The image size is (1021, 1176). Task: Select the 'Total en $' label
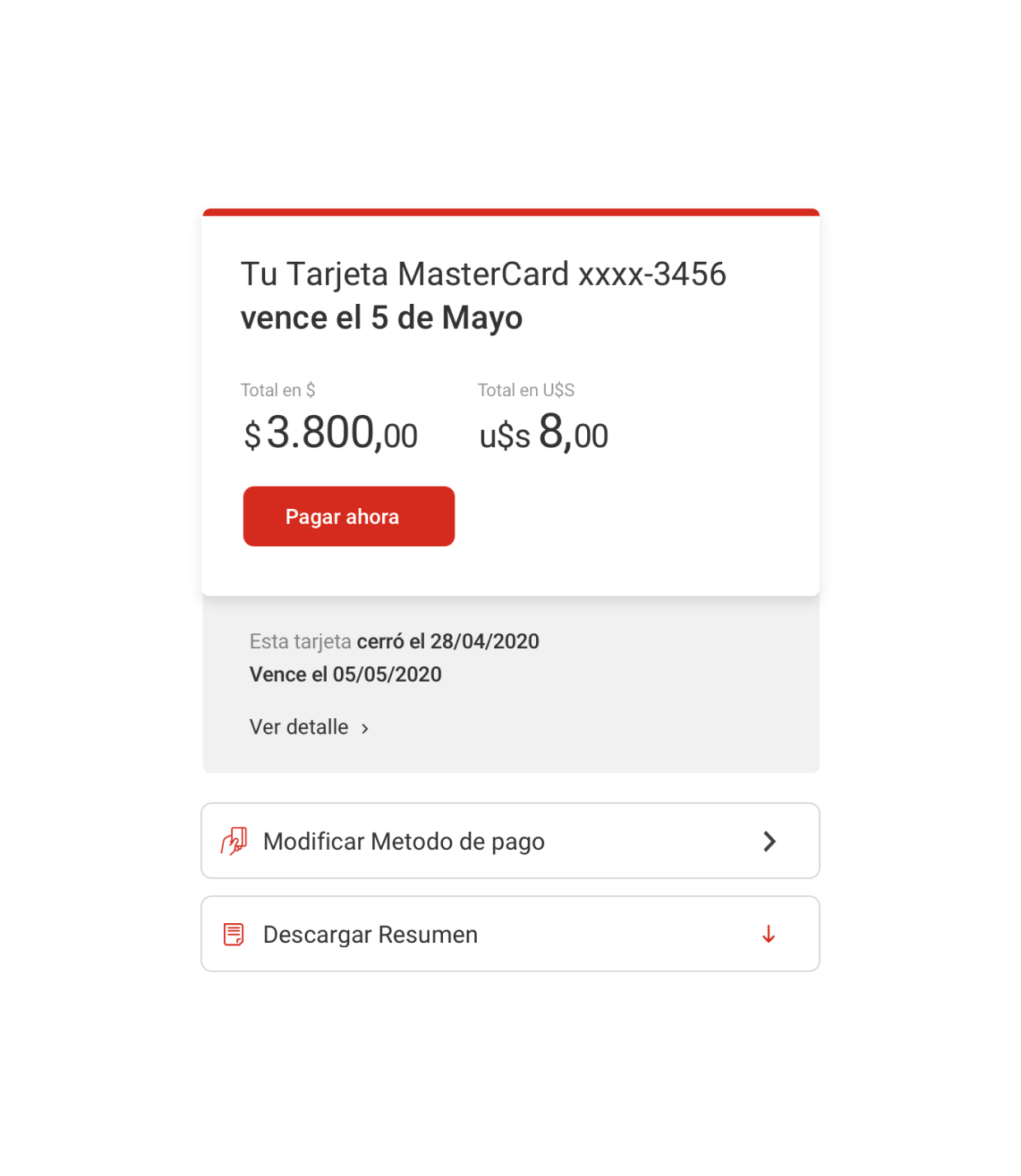coord(277,390)
